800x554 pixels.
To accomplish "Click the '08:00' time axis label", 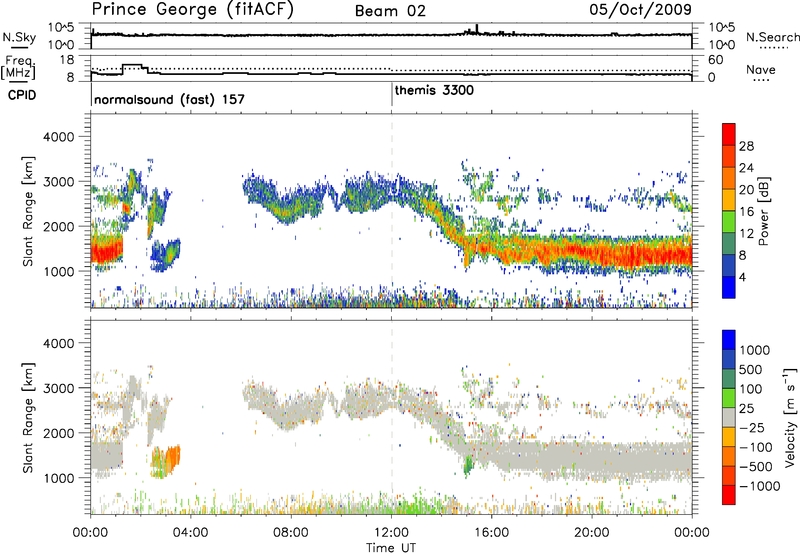I will [291, 532].
